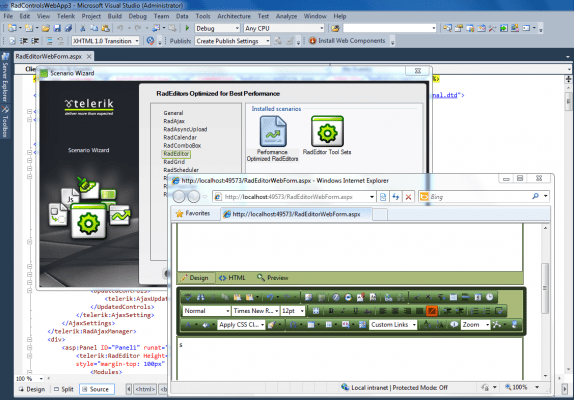Open the Toolbox side panel

click(5, 122)
